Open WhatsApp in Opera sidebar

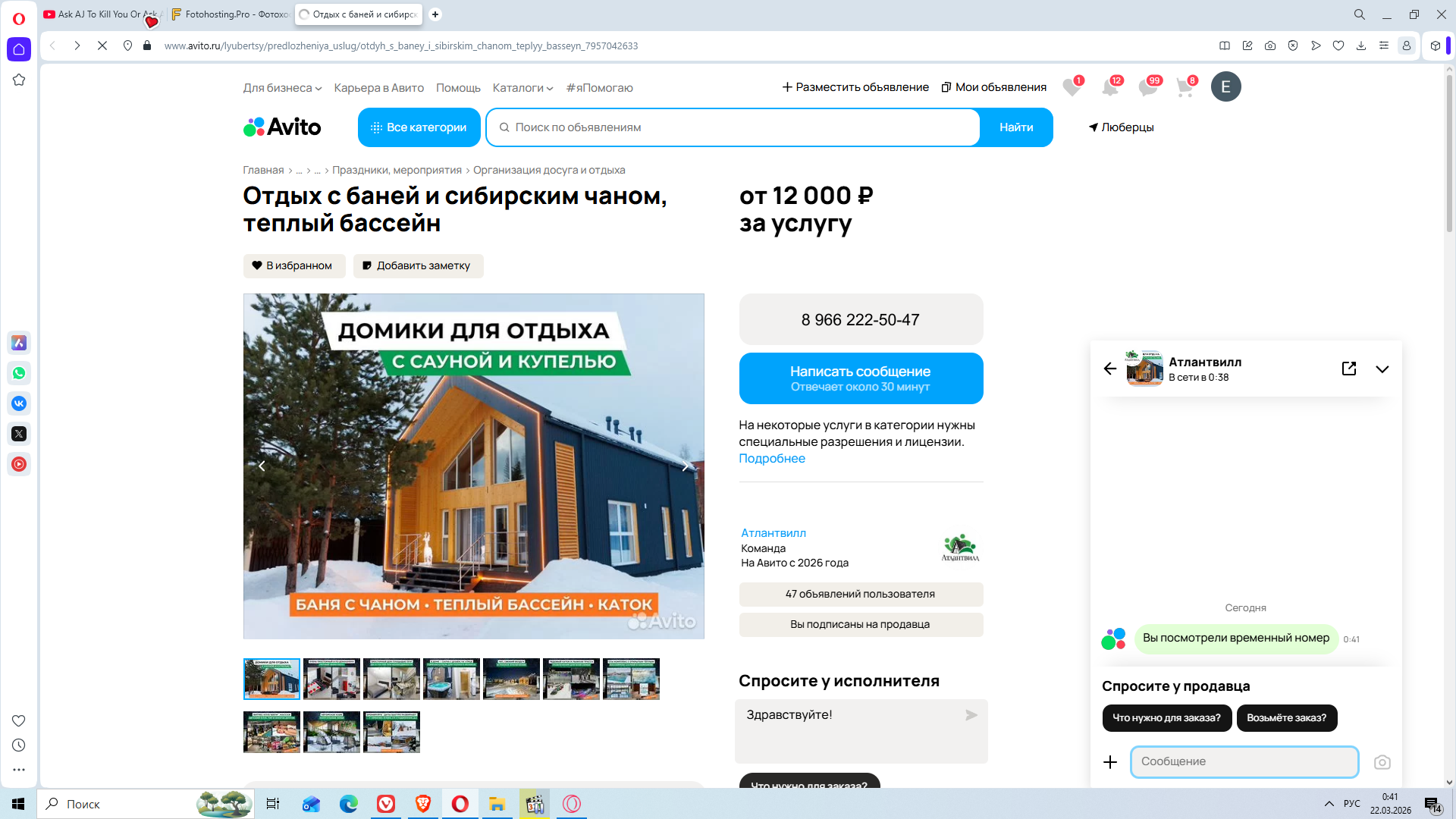[19, 373]
